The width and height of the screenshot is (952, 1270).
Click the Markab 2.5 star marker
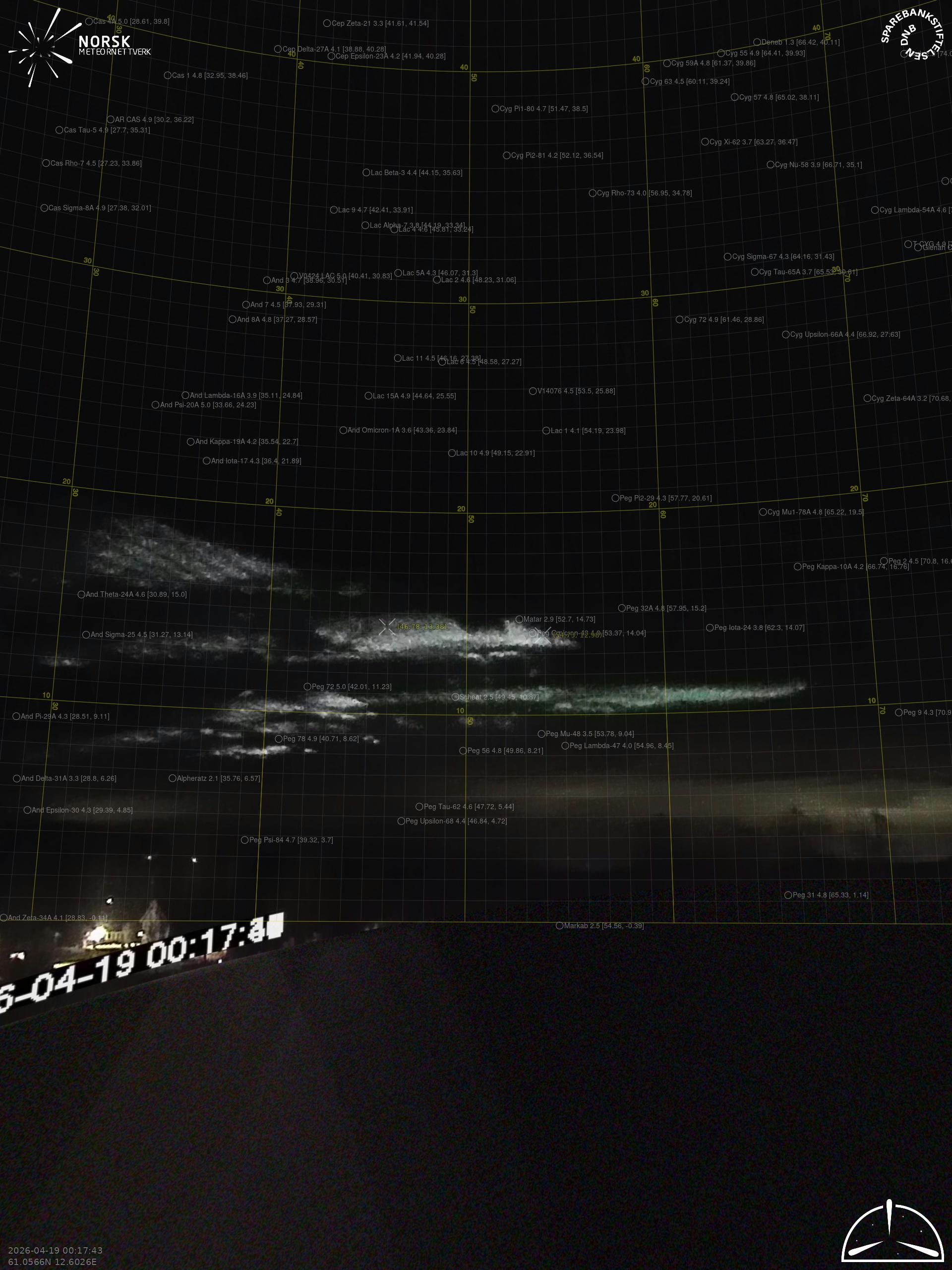(559, 926)
